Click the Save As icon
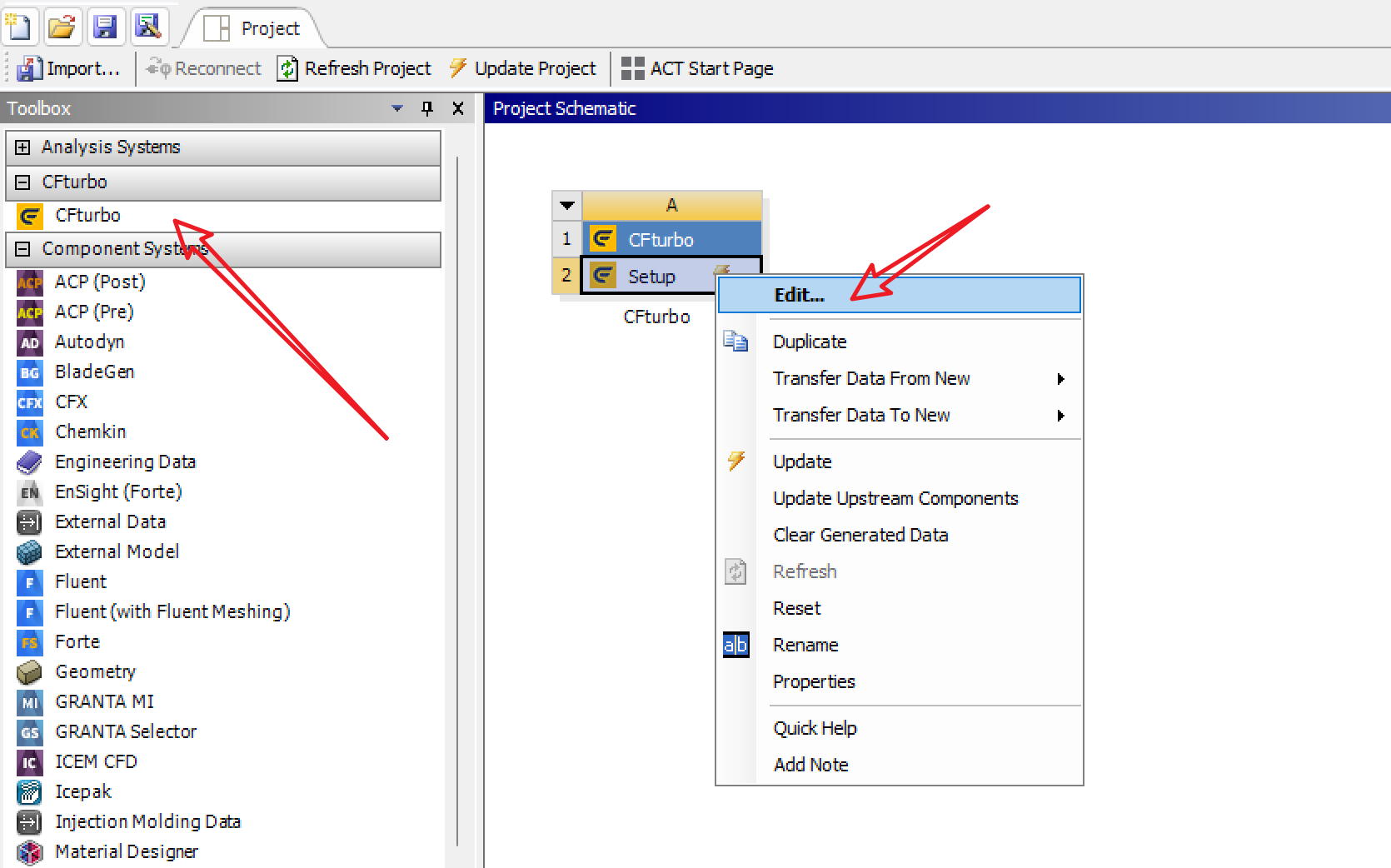 point(148,26)
